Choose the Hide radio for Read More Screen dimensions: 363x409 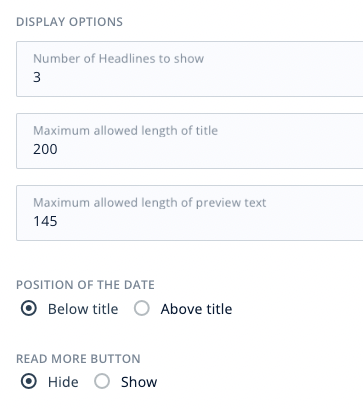tap(29, 381)
